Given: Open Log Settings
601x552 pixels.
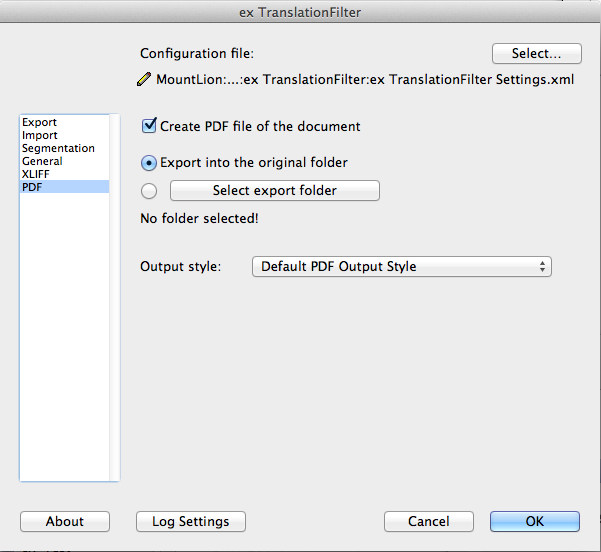Looking at the screenshot, I should [190, 521].
